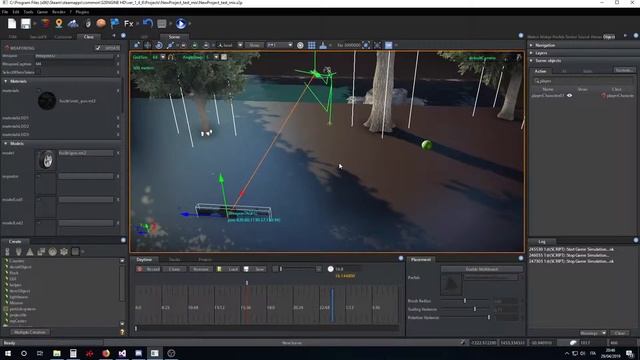Collapse the Models section
The image size is (640, 360).
point(6,144)
